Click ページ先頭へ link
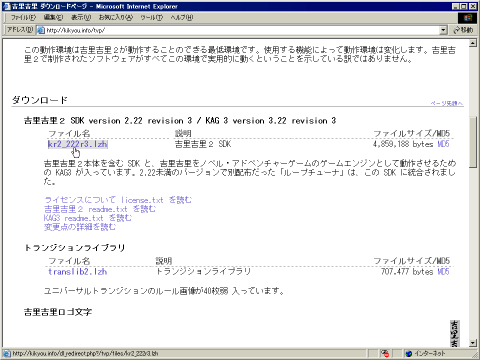 coord(447,103)
